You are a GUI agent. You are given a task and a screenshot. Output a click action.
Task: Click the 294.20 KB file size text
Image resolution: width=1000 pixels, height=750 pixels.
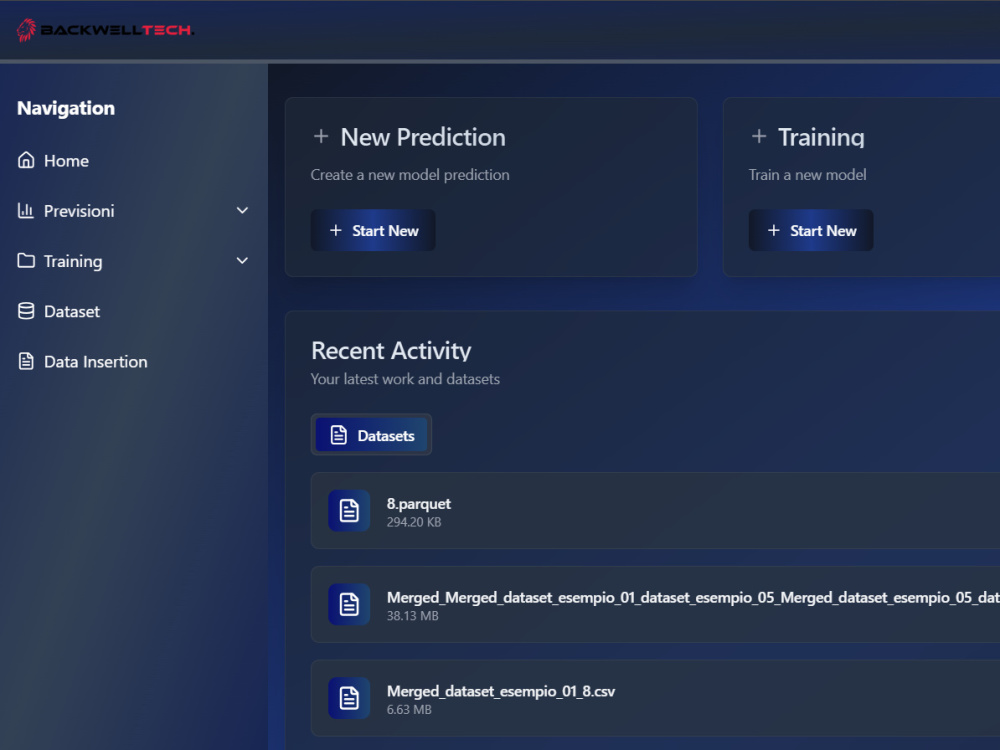414,522
